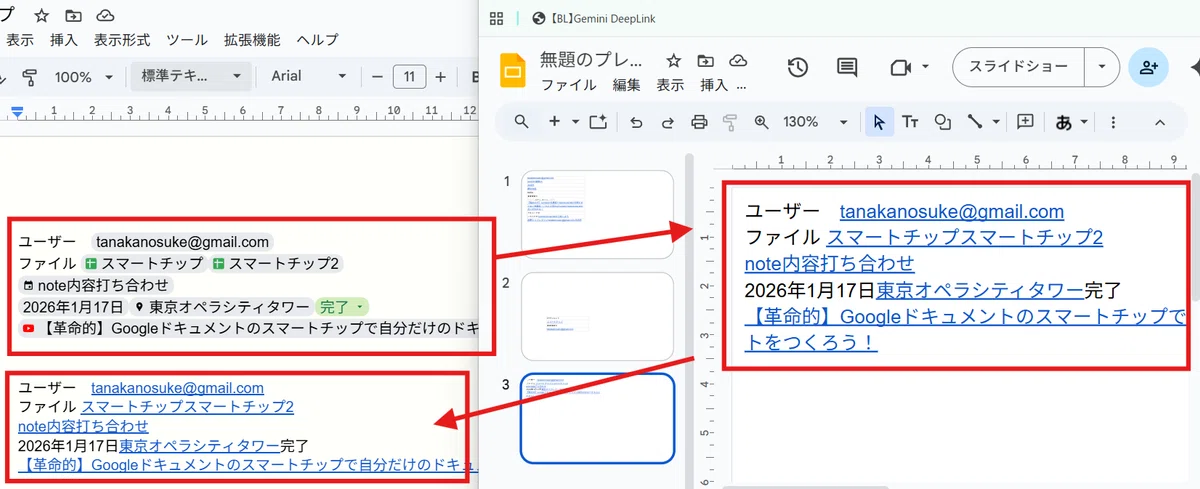Click the 東京オペラシティタワー place chip in Docs
The height and width of the screenshot is (489, 1200).
point(221,307)
